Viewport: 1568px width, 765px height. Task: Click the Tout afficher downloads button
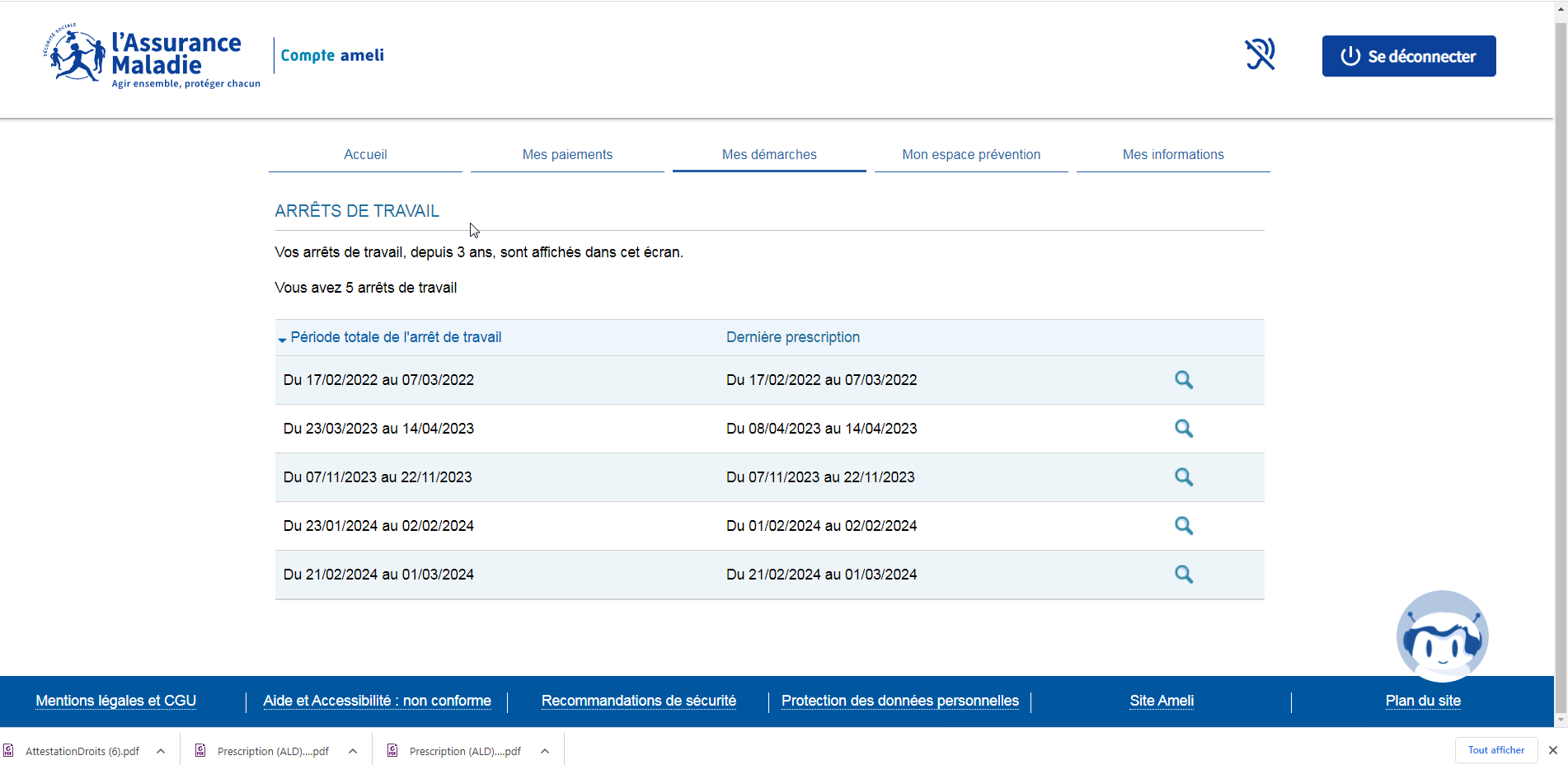[x=1495, y=750]
